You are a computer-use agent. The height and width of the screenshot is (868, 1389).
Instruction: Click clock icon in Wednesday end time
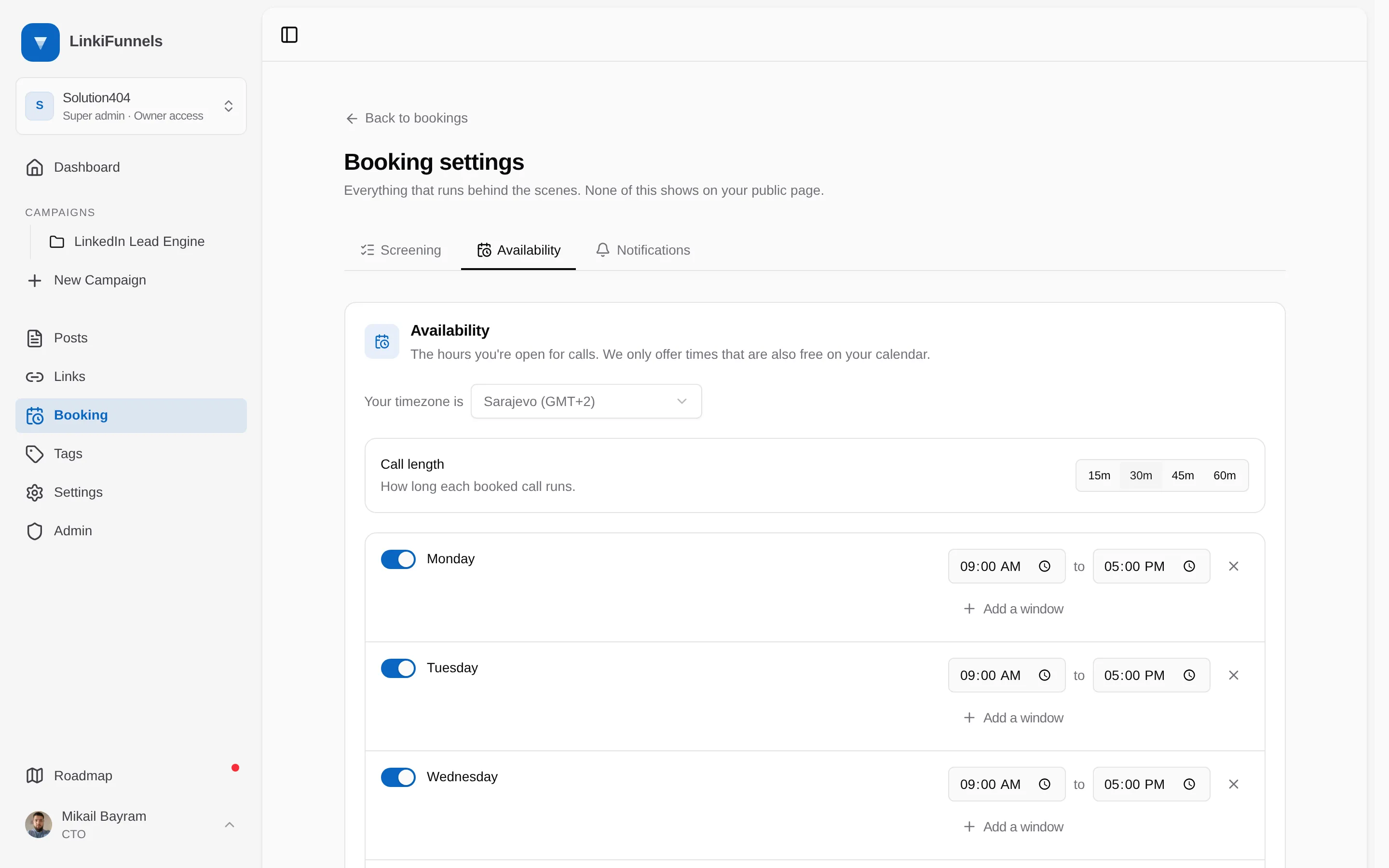click(x=1189, y=785)
